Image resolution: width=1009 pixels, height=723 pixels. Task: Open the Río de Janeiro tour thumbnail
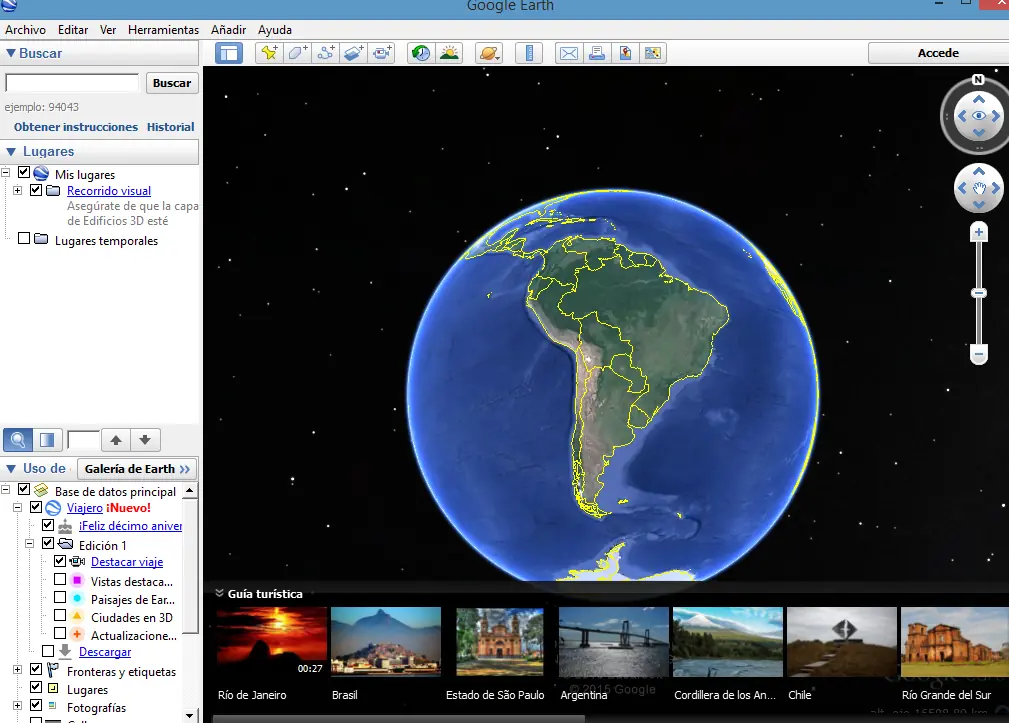tap(272, 642)
